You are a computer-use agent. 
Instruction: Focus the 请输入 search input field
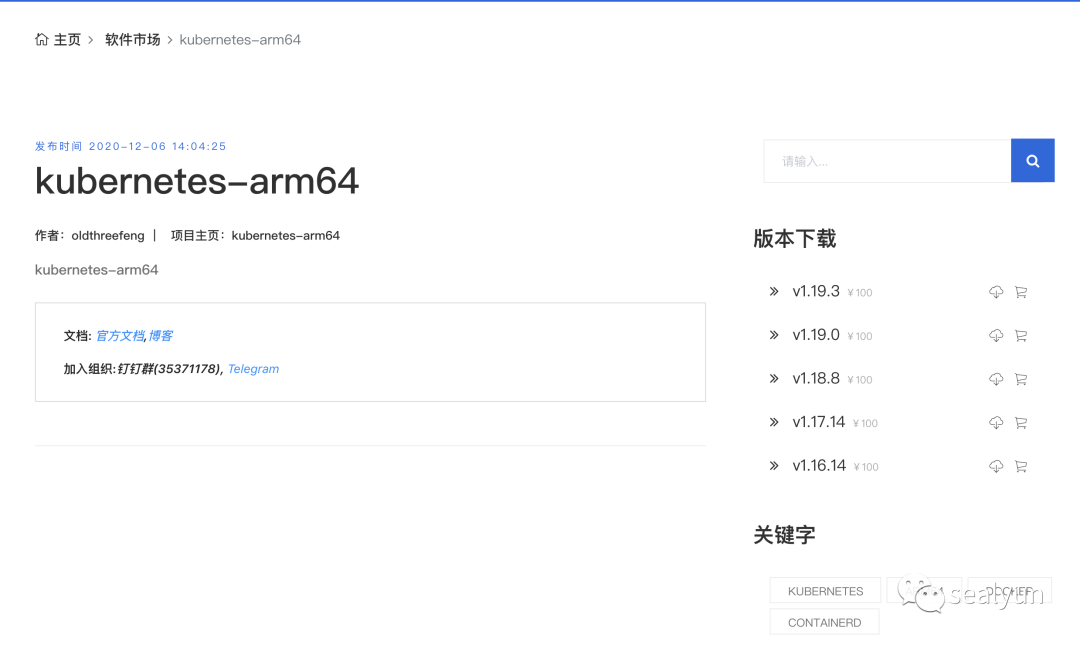tap(887, 161)
